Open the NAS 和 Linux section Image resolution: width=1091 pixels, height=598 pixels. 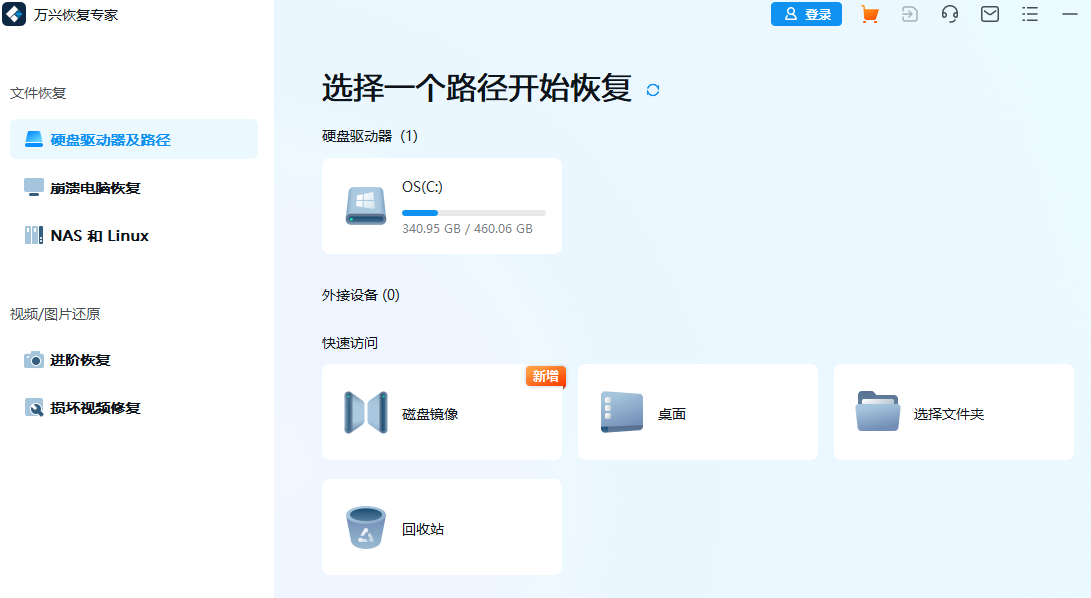tap(101, 235)
